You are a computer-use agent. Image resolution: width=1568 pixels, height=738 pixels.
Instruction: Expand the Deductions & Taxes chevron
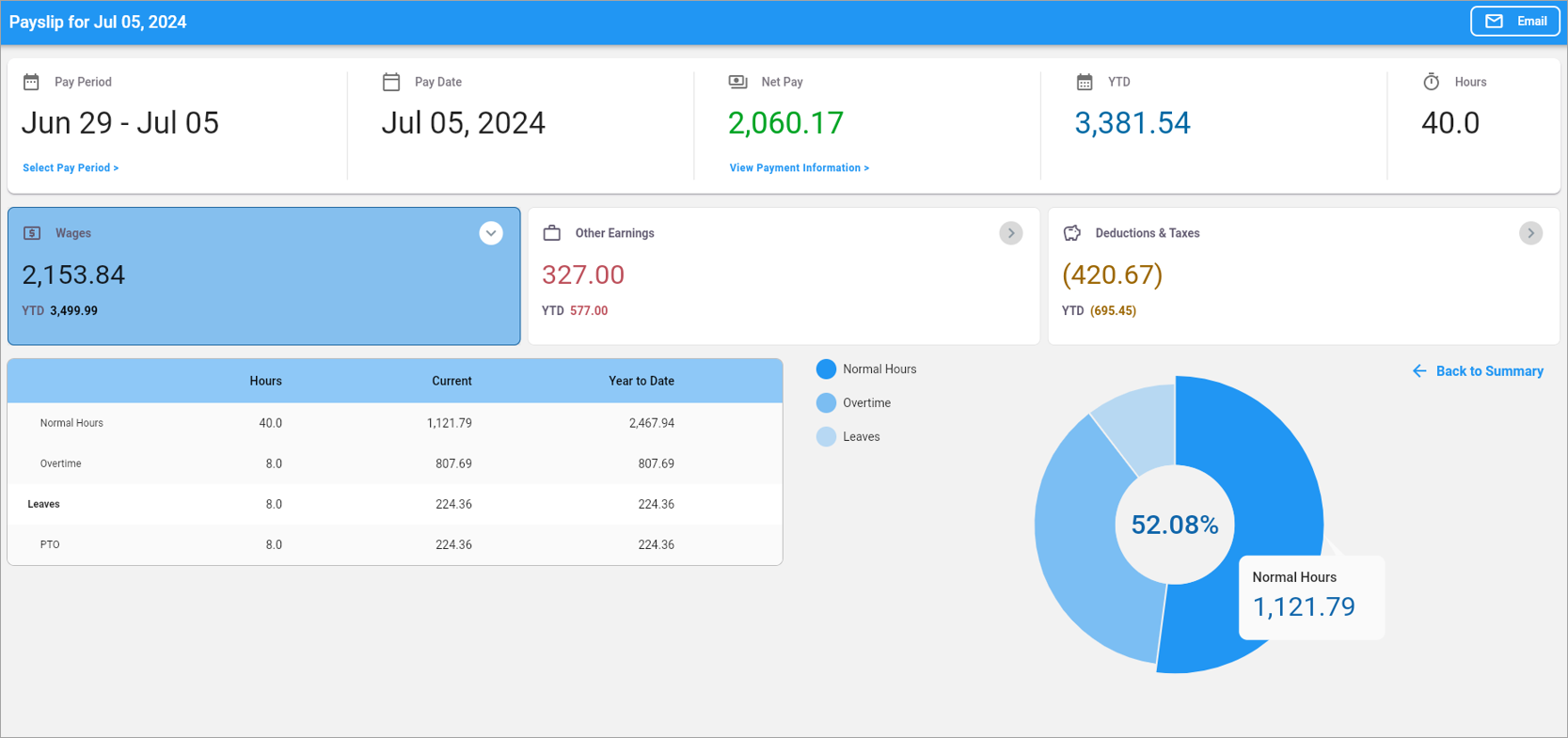click(x=1530, y=233)
